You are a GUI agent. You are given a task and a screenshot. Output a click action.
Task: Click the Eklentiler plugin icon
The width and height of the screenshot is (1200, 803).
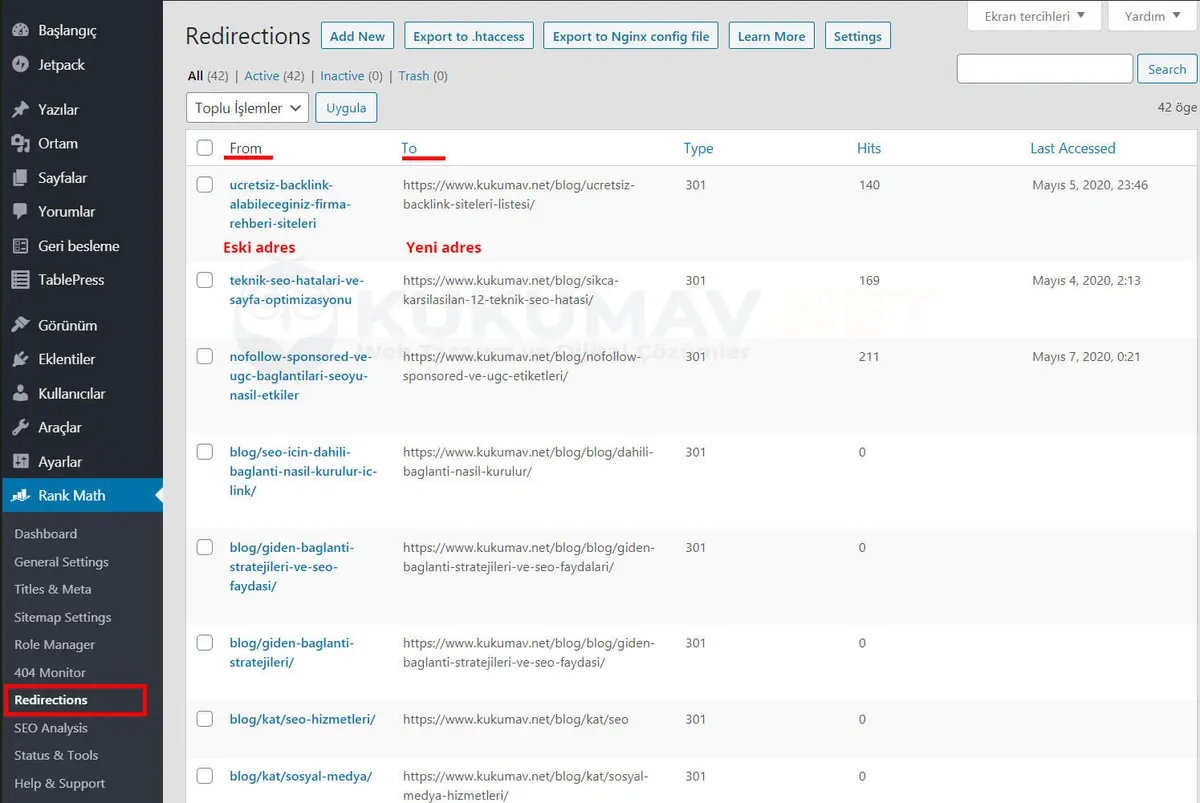tap(20, 359)
